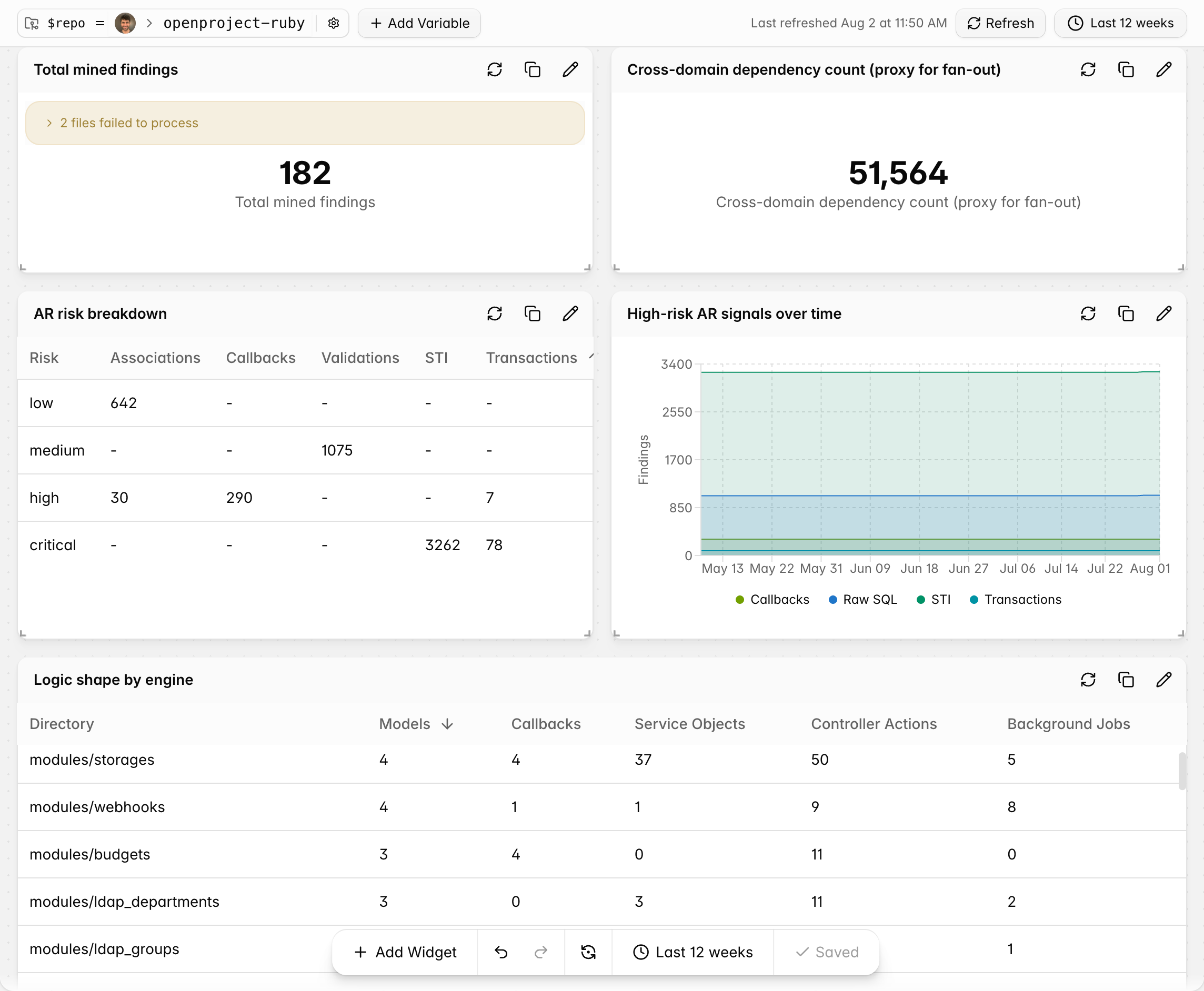Click the Saved status button

coord(827,952)
